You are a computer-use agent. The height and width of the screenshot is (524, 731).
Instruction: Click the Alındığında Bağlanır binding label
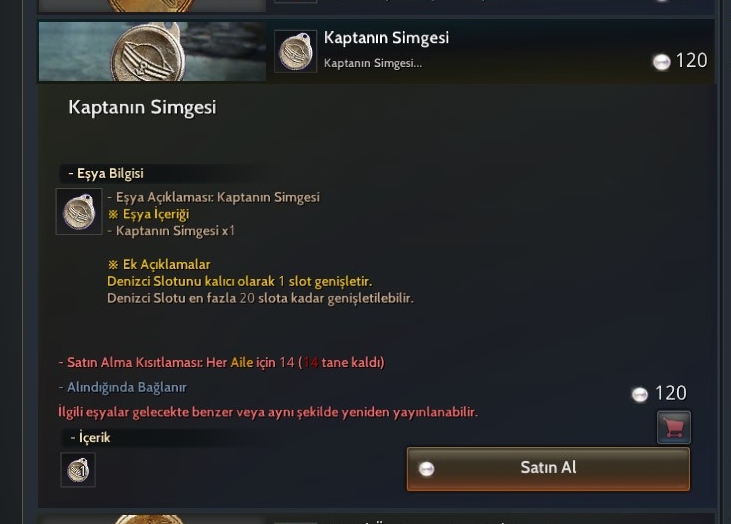(123, 387)
